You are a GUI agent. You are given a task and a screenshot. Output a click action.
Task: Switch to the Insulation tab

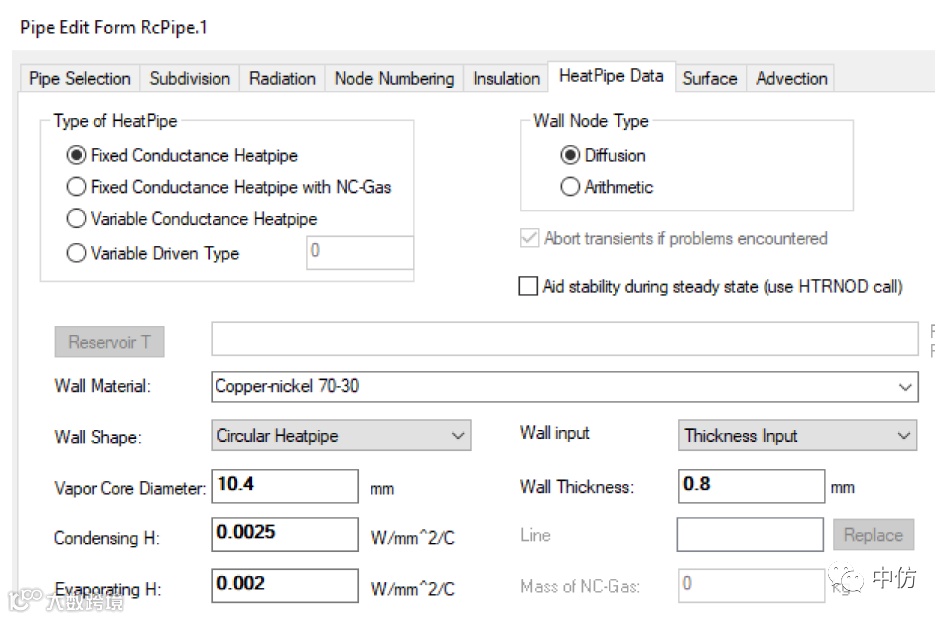click(x=506, y=79)
